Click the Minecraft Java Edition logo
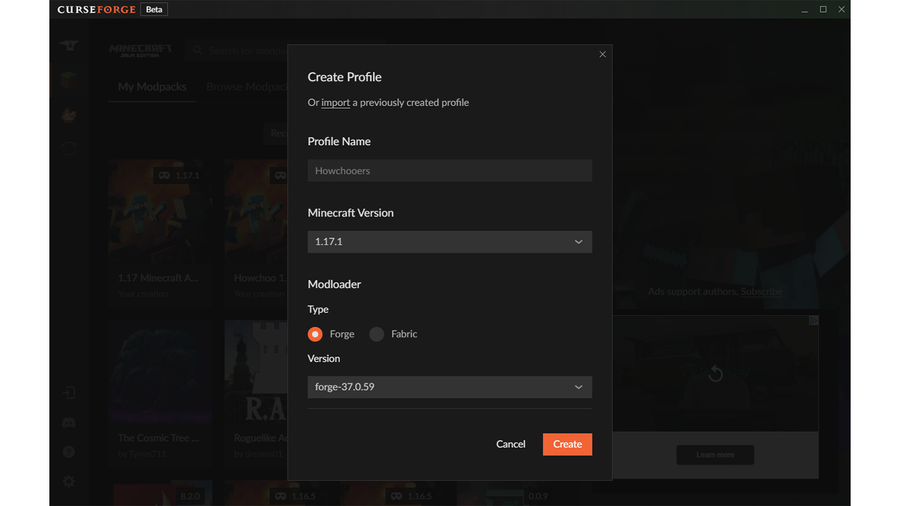Image resolution: width=900 pixels, height=506 pixels. (141, 50)
